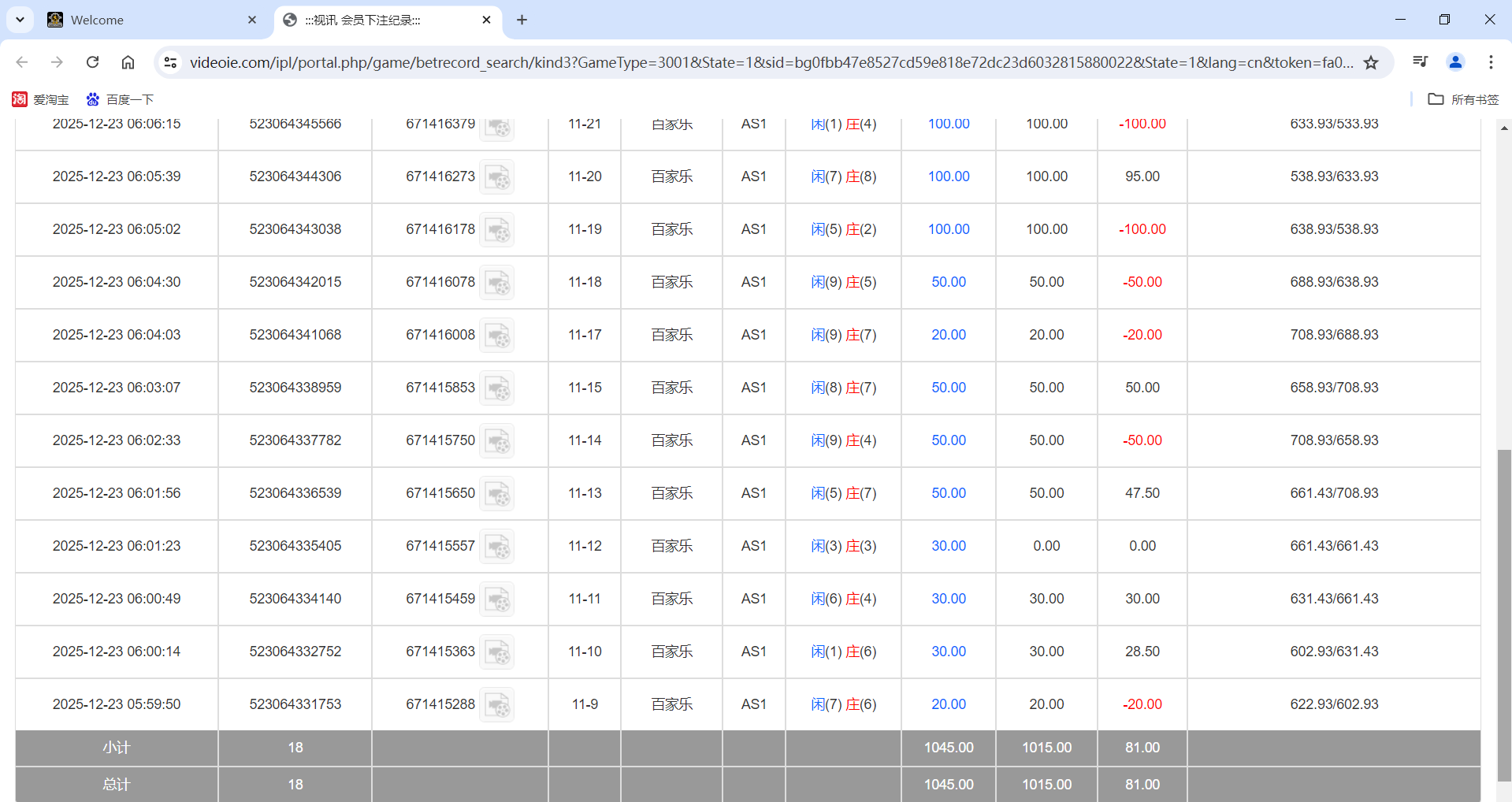Viewport: 1512px width, 802px height.
Task: Bookmark this page via the star icon
Action: click(x=1371, y=62)
